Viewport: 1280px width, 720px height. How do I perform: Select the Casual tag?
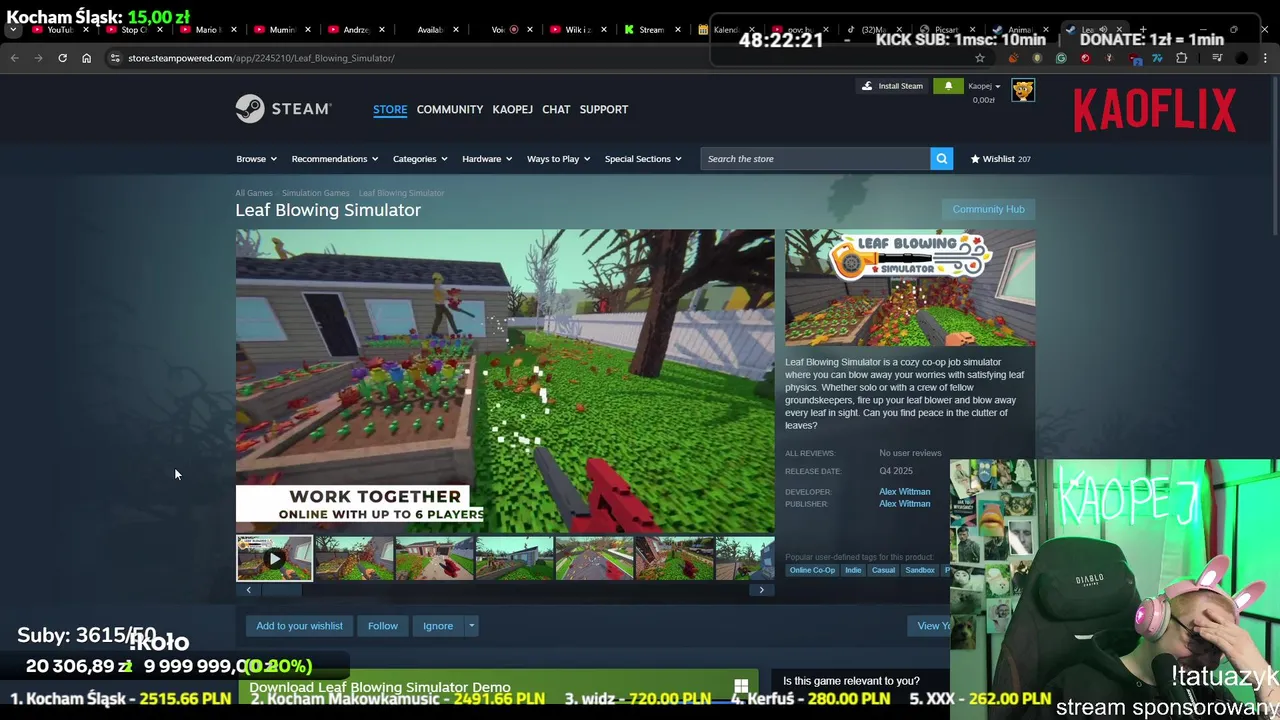883,570
